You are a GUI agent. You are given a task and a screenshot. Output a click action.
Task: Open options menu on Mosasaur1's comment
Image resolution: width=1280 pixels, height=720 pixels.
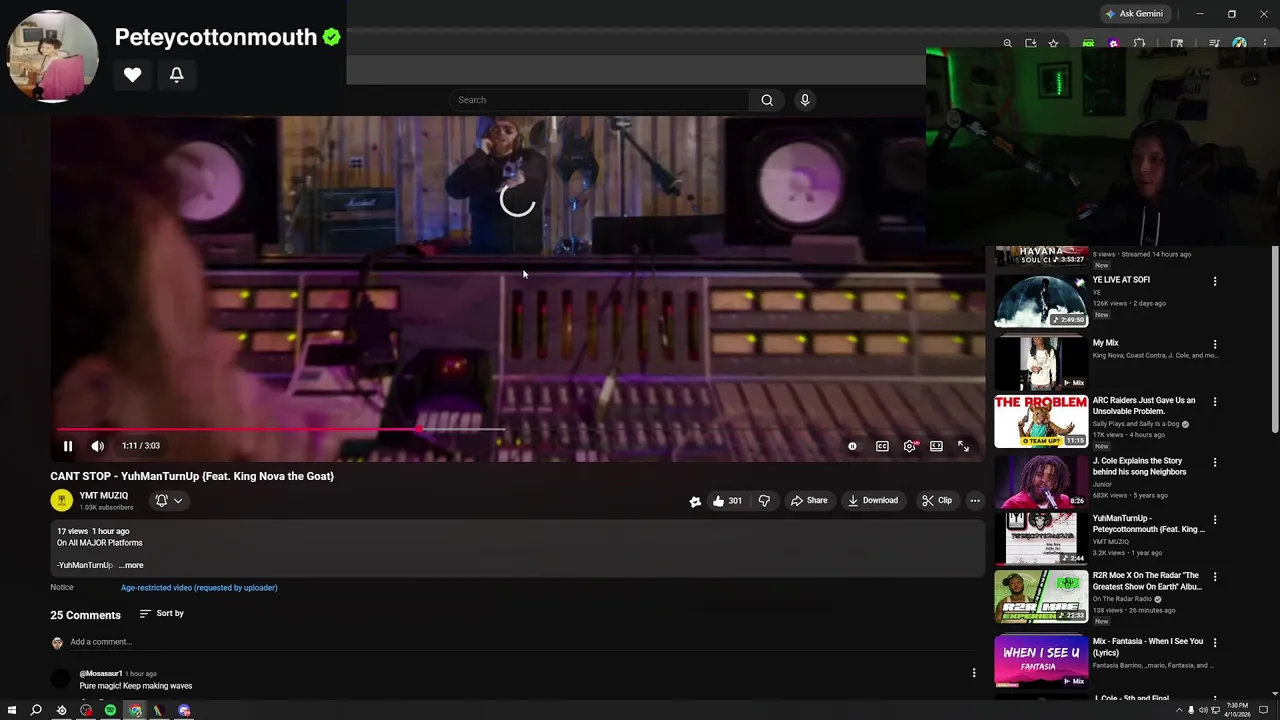[974, 673]
